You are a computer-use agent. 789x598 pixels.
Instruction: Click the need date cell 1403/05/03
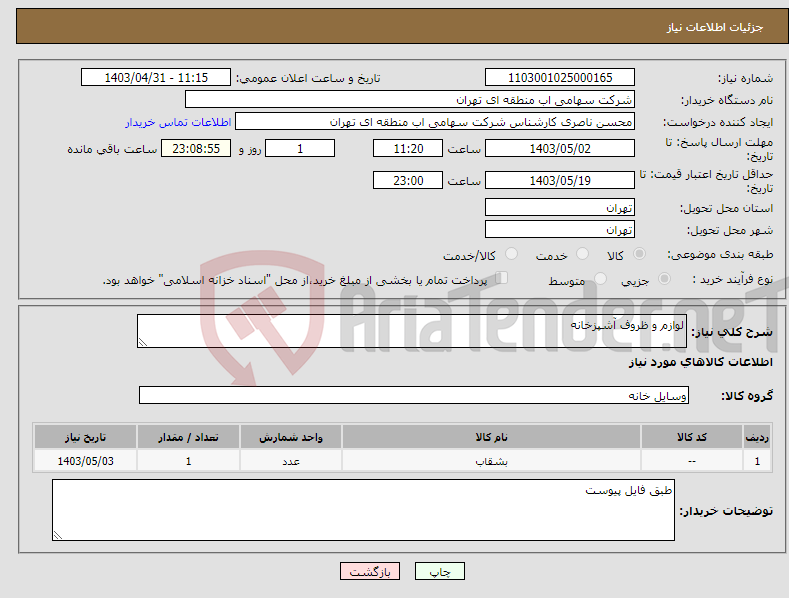click(86, 461)
